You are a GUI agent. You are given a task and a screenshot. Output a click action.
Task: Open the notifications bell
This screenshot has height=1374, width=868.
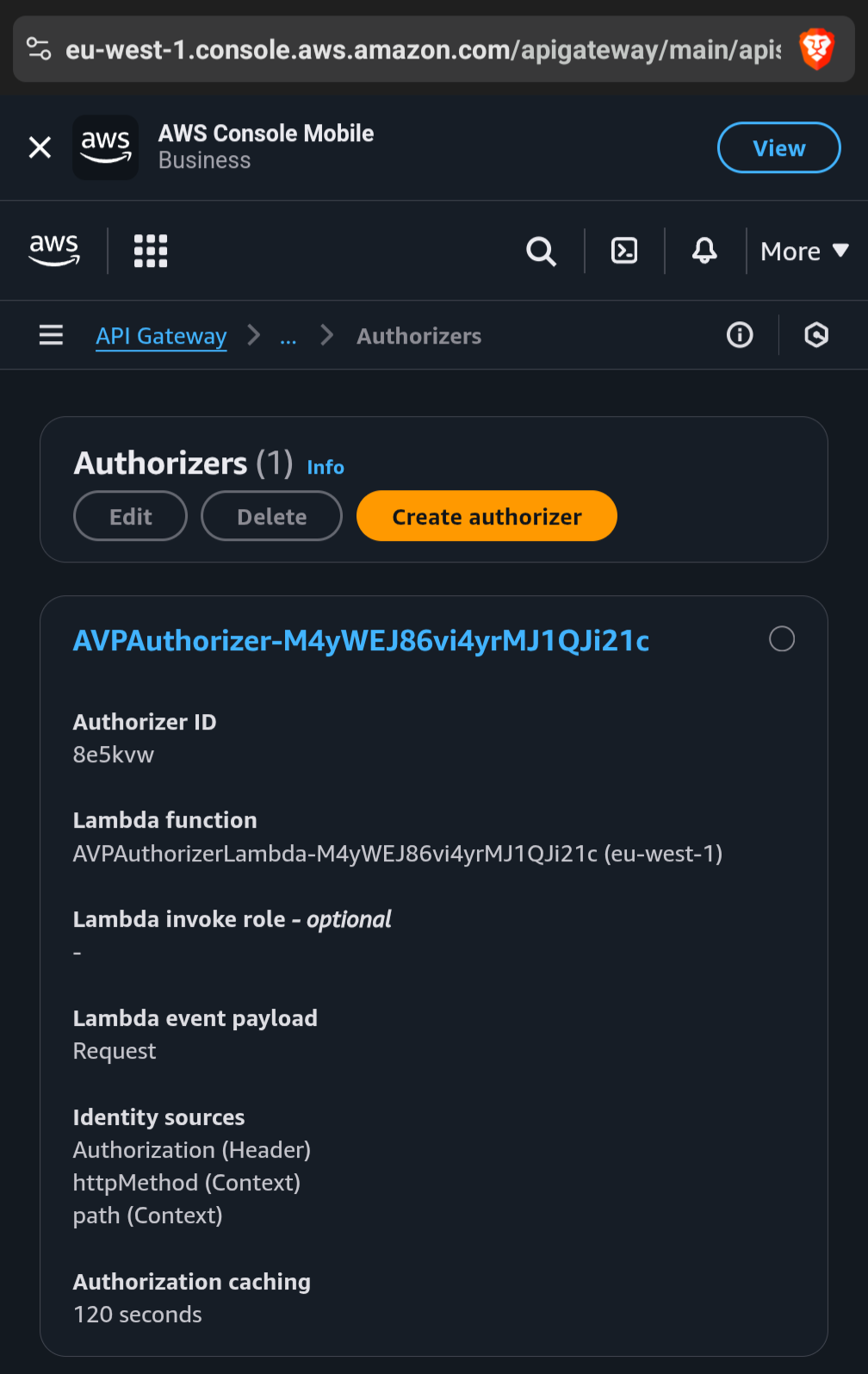coord(704,251)
